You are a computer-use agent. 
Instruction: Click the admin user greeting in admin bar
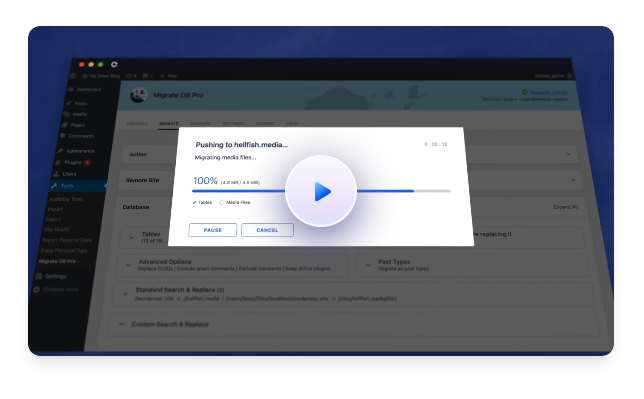pyautogui.click(x=550, y=76)
